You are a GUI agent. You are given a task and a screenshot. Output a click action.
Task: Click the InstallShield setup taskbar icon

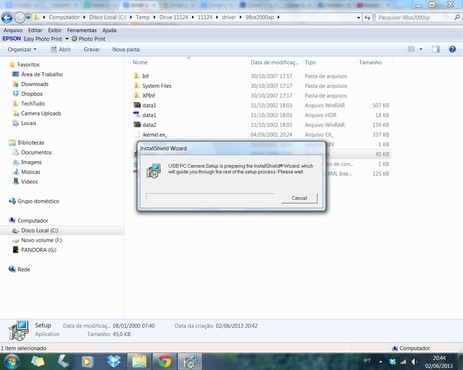pyautogui.click(x=190, y=362)
